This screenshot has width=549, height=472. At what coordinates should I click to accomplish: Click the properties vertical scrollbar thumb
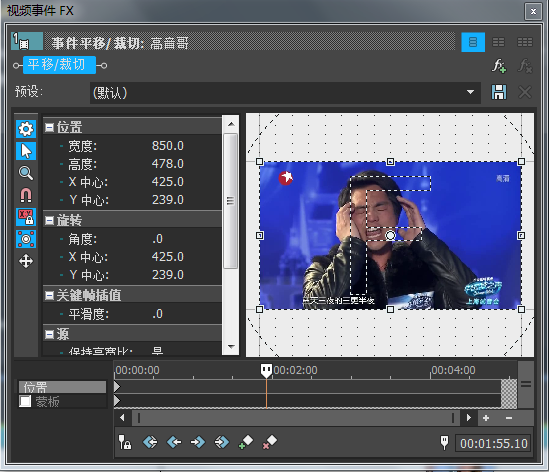(230, 201)
